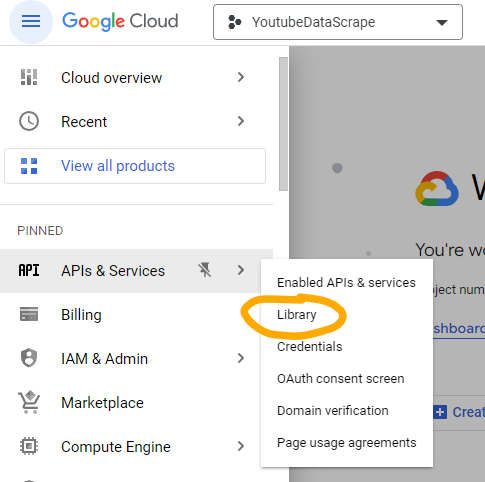The width and height of the screenshot is (485, 482).
Task: Click the APIs & Services API icon
Action: [29, 270]
